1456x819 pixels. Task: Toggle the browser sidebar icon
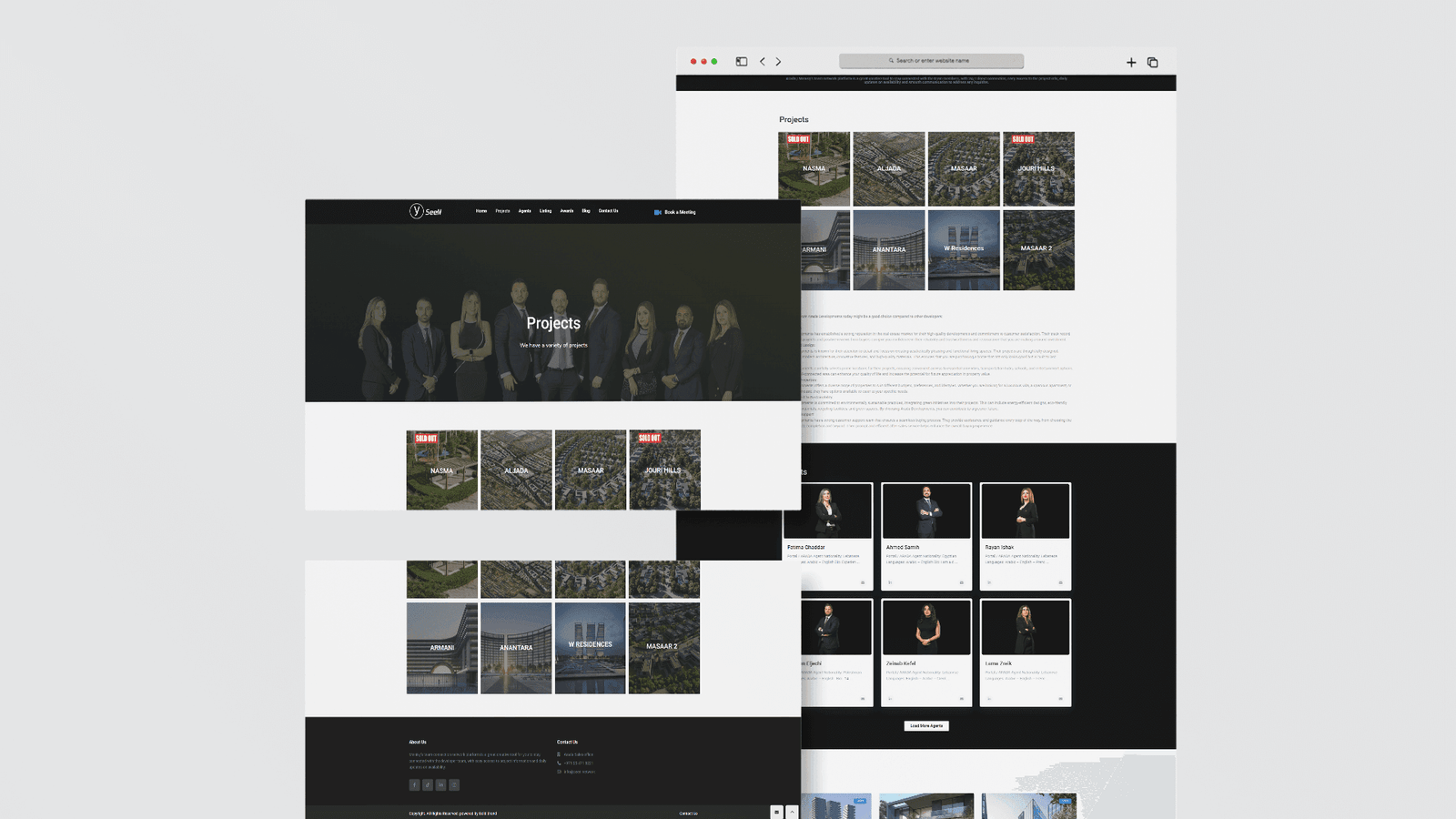(x=742, y=62)
